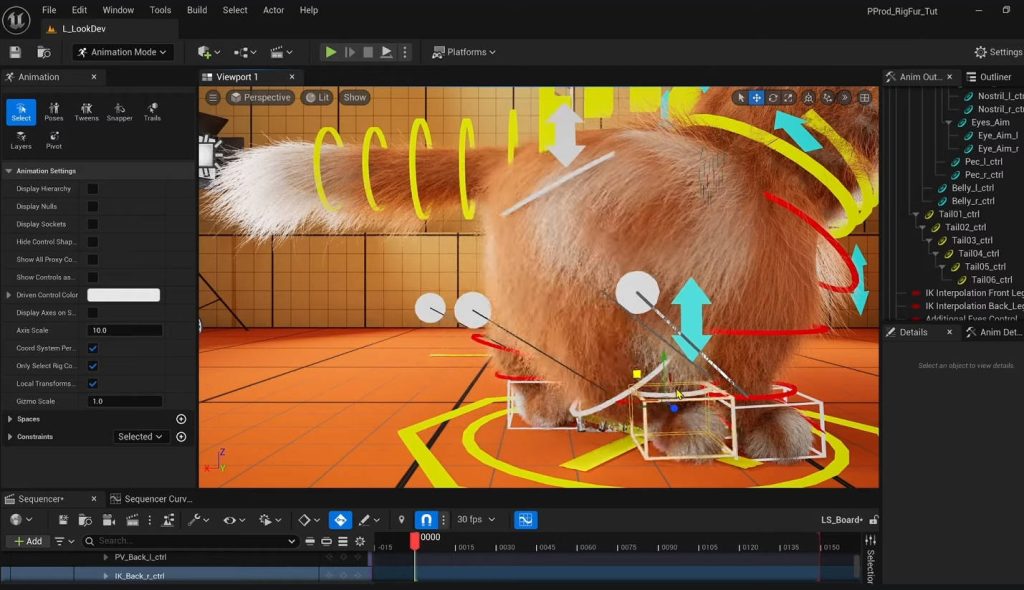This screenshot has width=1024, height=590.
Task: Click the Driven Control Color swatch
Action: (123, 295)
